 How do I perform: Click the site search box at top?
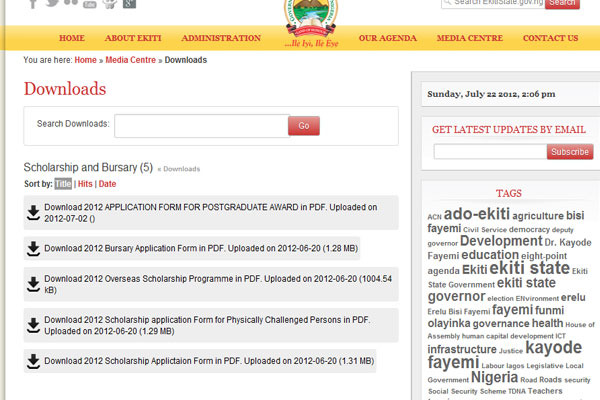click(x=493, y=3)
